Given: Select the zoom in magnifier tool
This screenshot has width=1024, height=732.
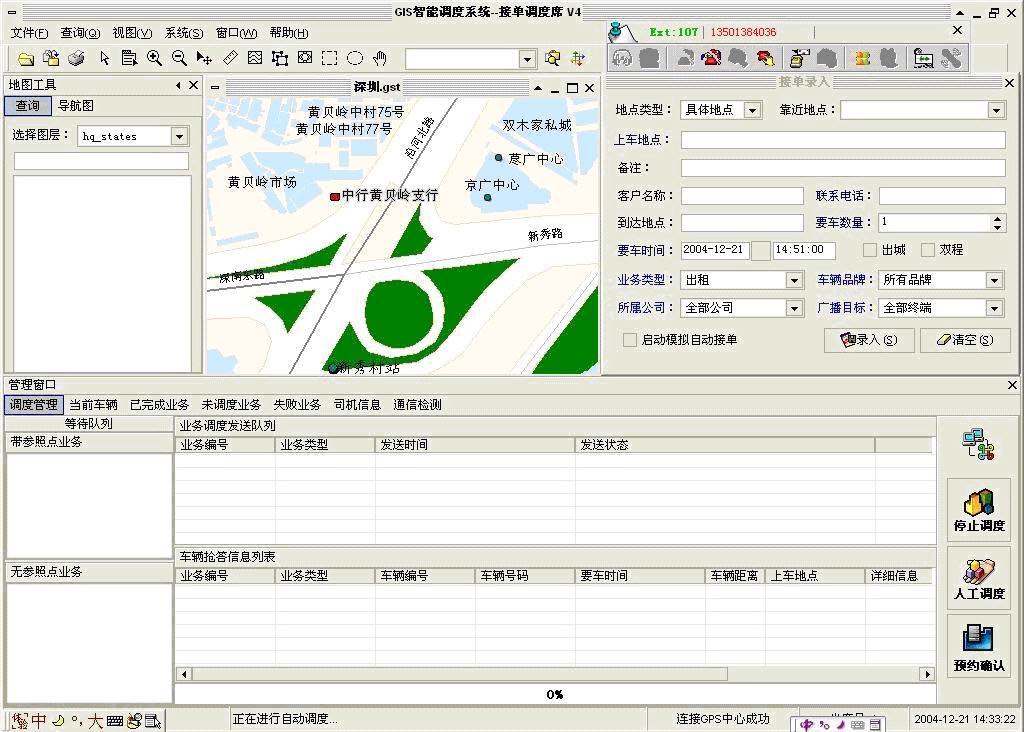Looking at the screenshot, I should coord(154,59).
